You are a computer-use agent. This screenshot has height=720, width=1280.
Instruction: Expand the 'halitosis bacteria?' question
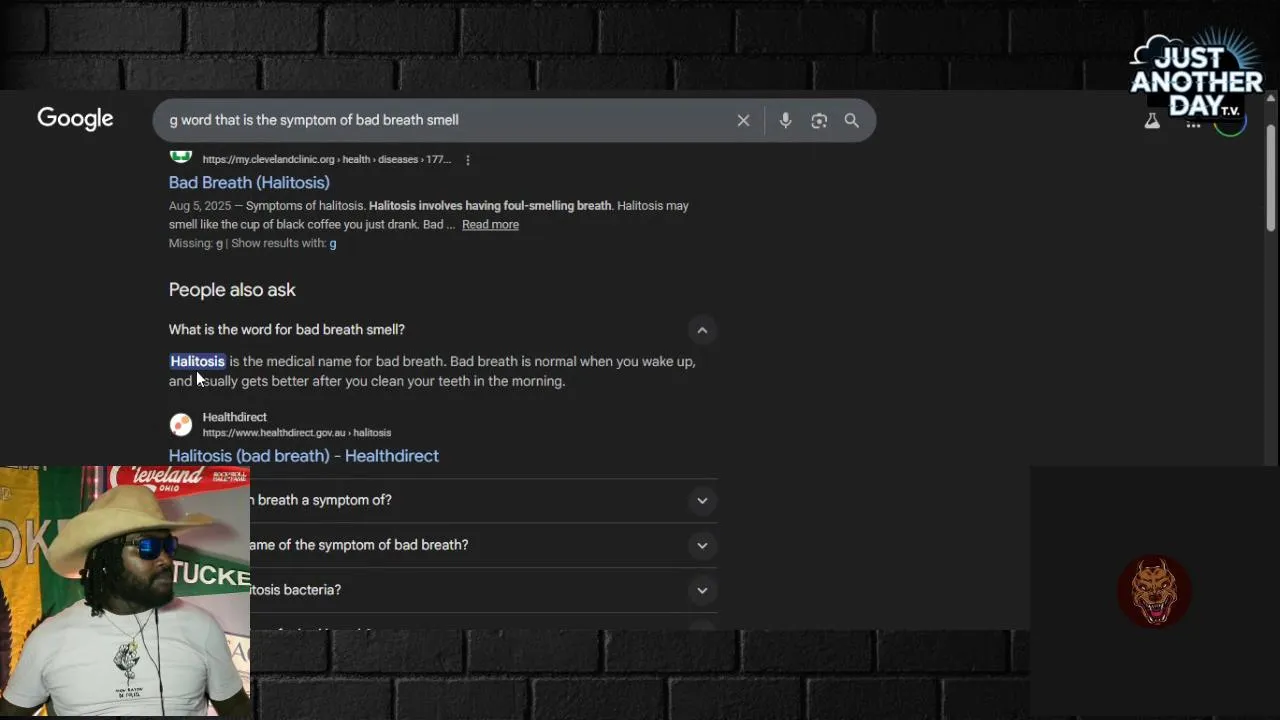click(702, 590)
